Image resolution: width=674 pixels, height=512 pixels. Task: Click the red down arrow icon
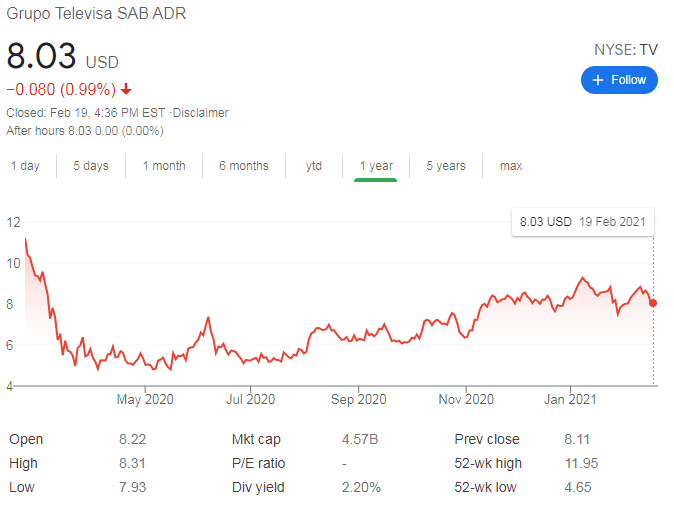[x=126, y=89]
